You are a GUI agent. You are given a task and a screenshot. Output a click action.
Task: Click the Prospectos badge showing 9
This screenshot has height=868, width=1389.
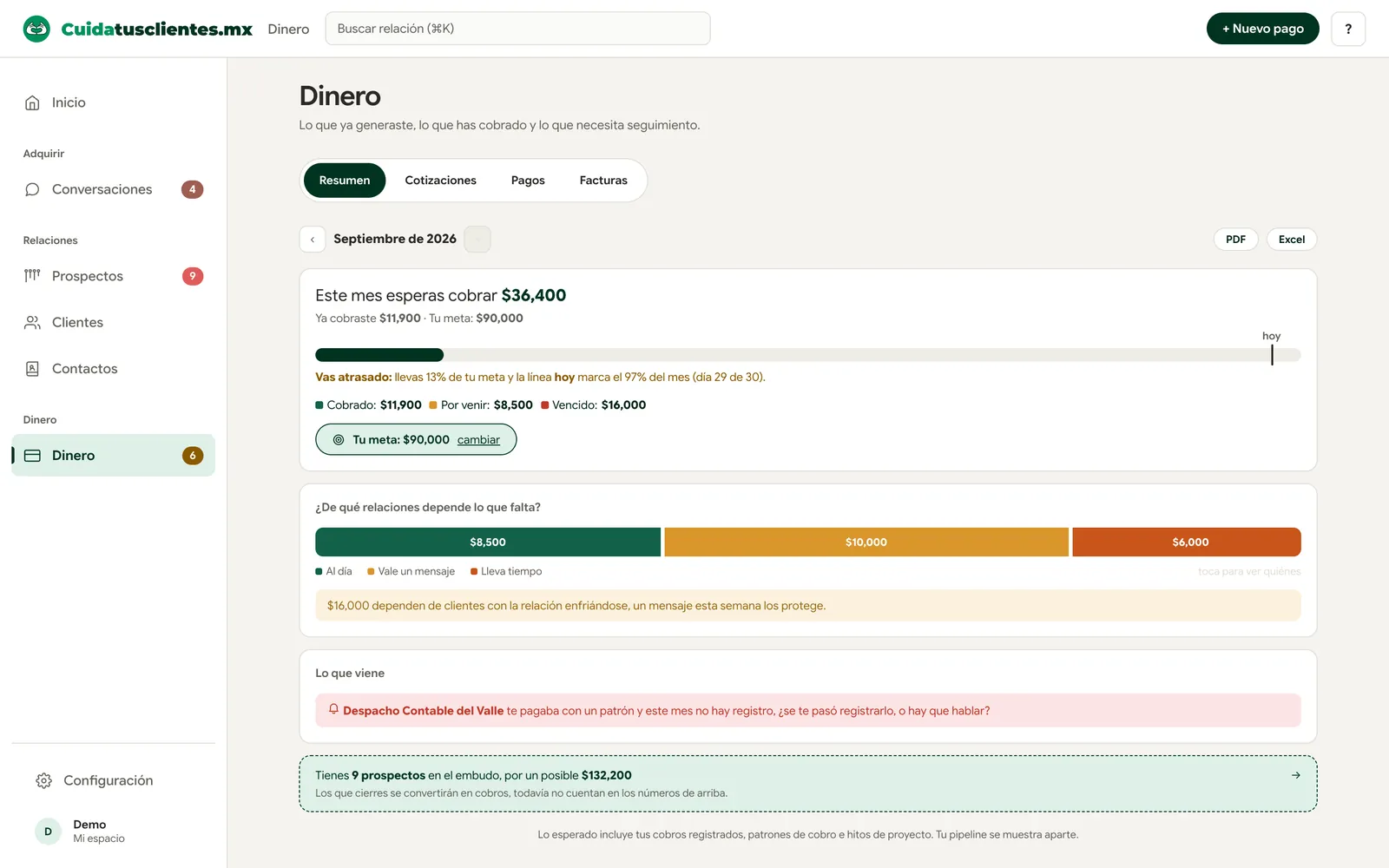pos(193,276)
